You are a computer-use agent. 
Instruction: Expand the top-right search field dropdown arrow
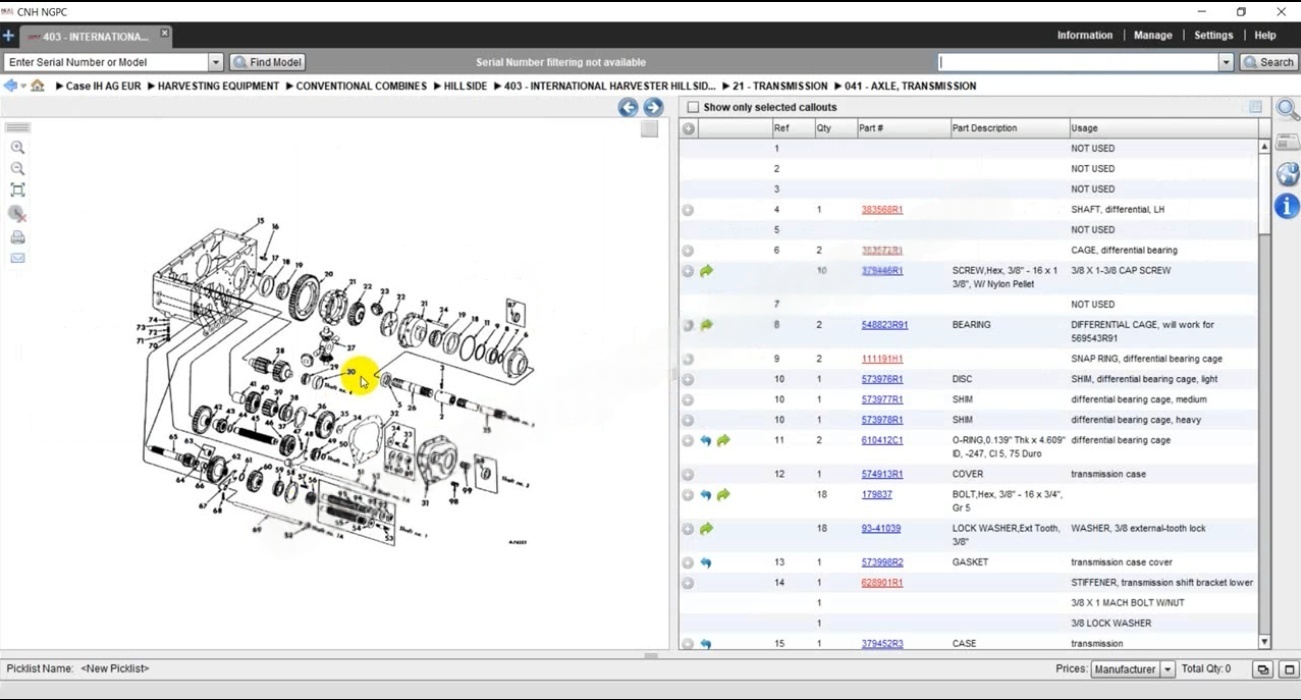pyautogui.click(x=1226, y=62)
